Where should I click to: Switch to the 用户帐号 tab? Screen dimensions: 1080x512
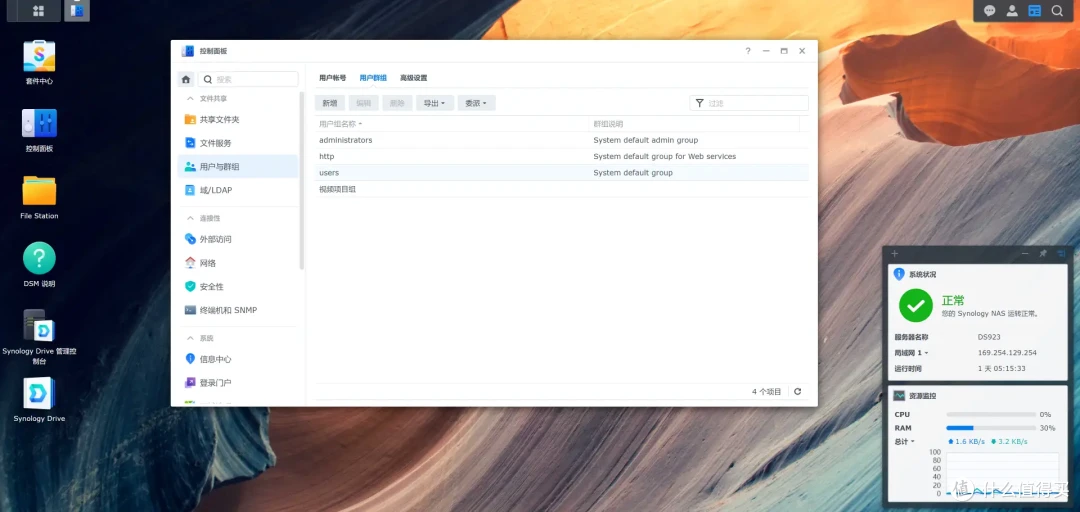pyautogui.click(x=333, y=78)
